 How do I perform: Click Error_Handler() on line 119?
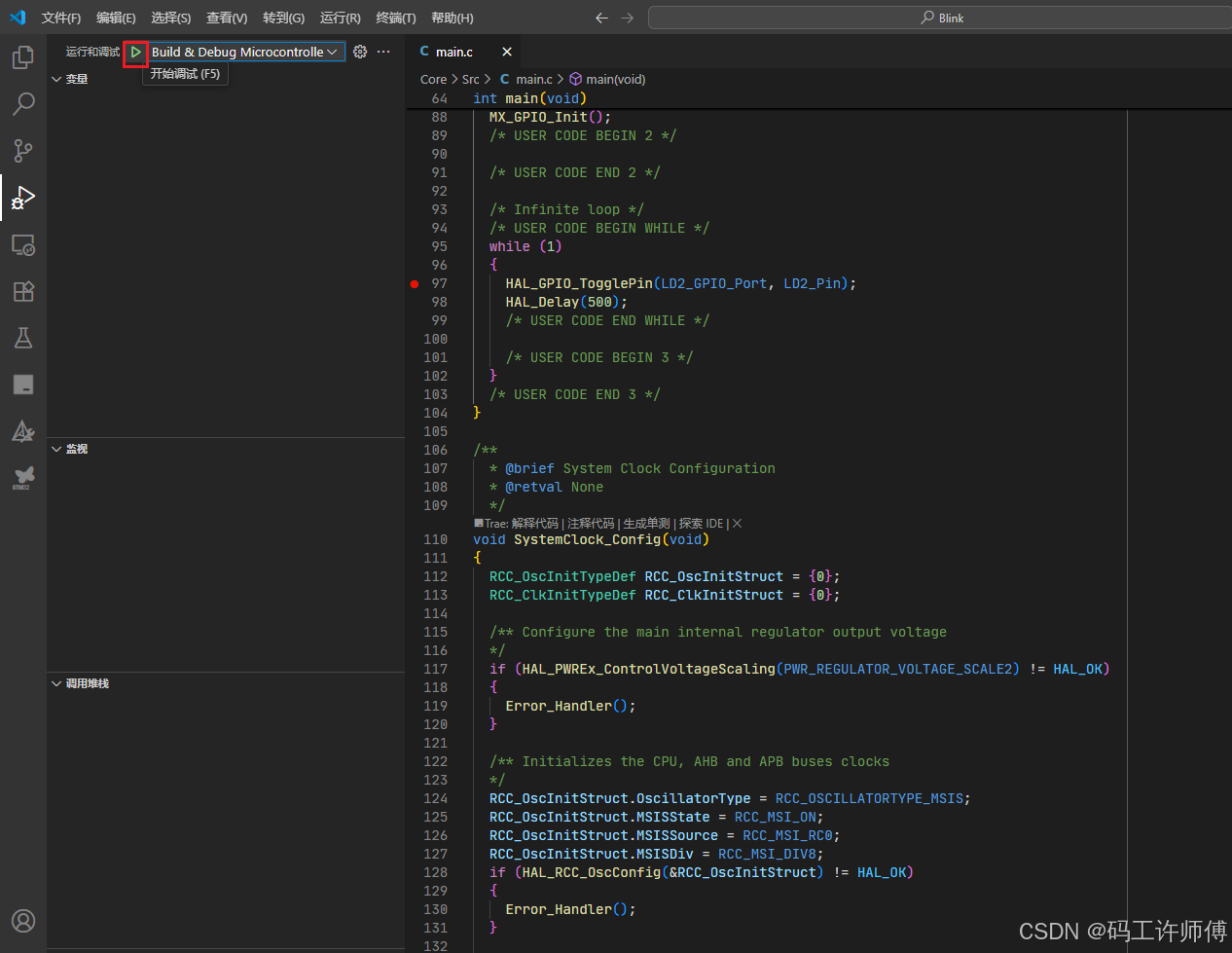(570, 706)
